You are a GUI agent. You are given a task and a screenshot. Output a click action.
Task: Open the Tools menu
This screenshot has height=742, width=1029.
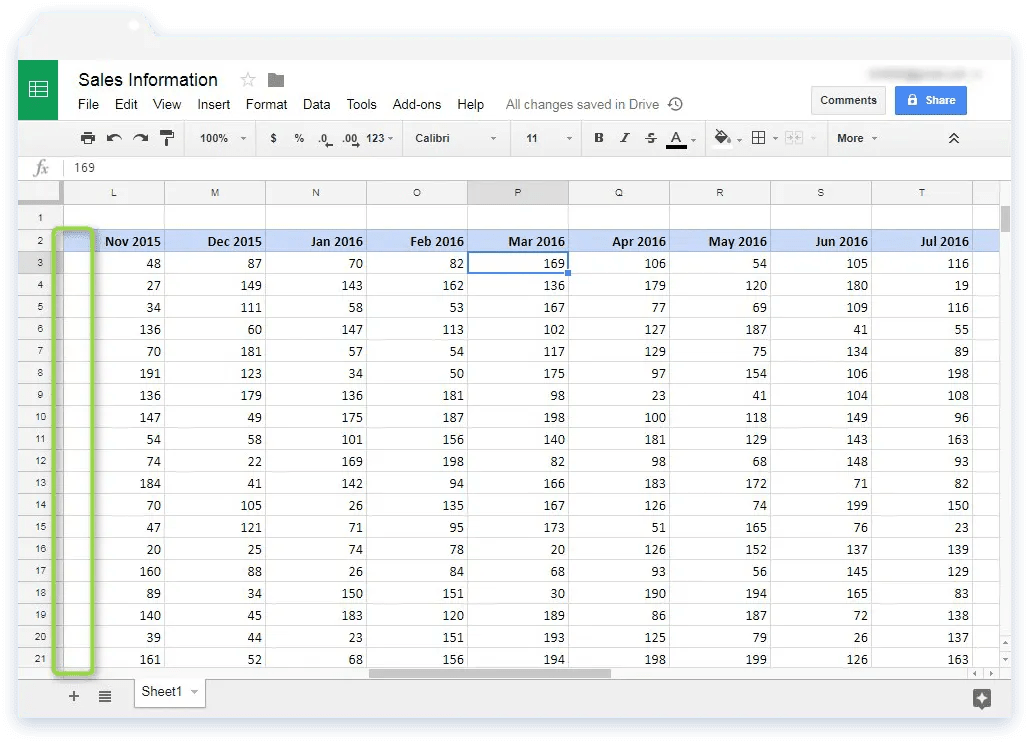(362, 104)
